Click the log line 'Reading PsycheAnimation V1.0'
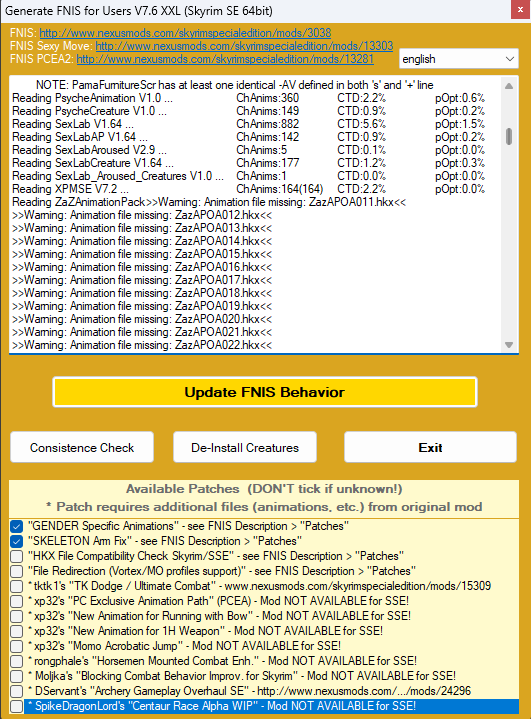531x719 pixels. 248,98
